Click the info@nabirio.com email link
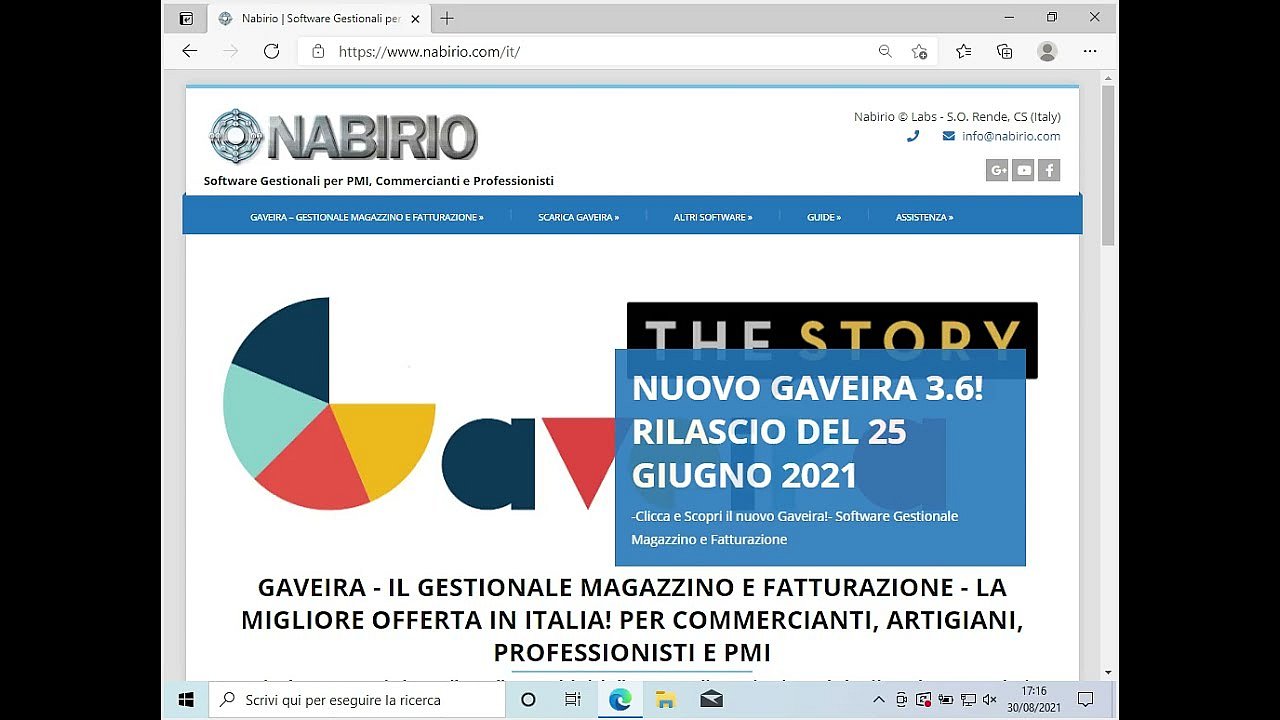The height and width of the screenshot is (720, 1280). pos(1010,136)
